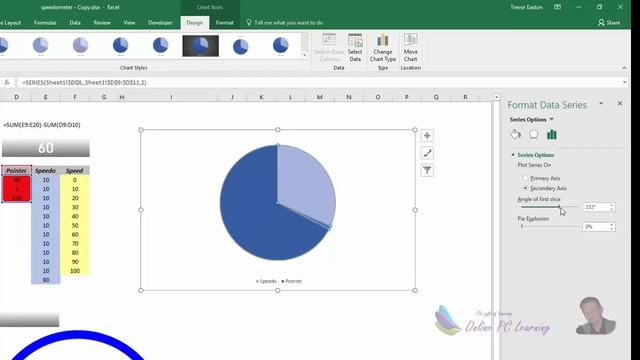Expand the formula bar with its arrow
Viewport: 640px width, 360px height.
pyautogui.click(x=624, y=82)
